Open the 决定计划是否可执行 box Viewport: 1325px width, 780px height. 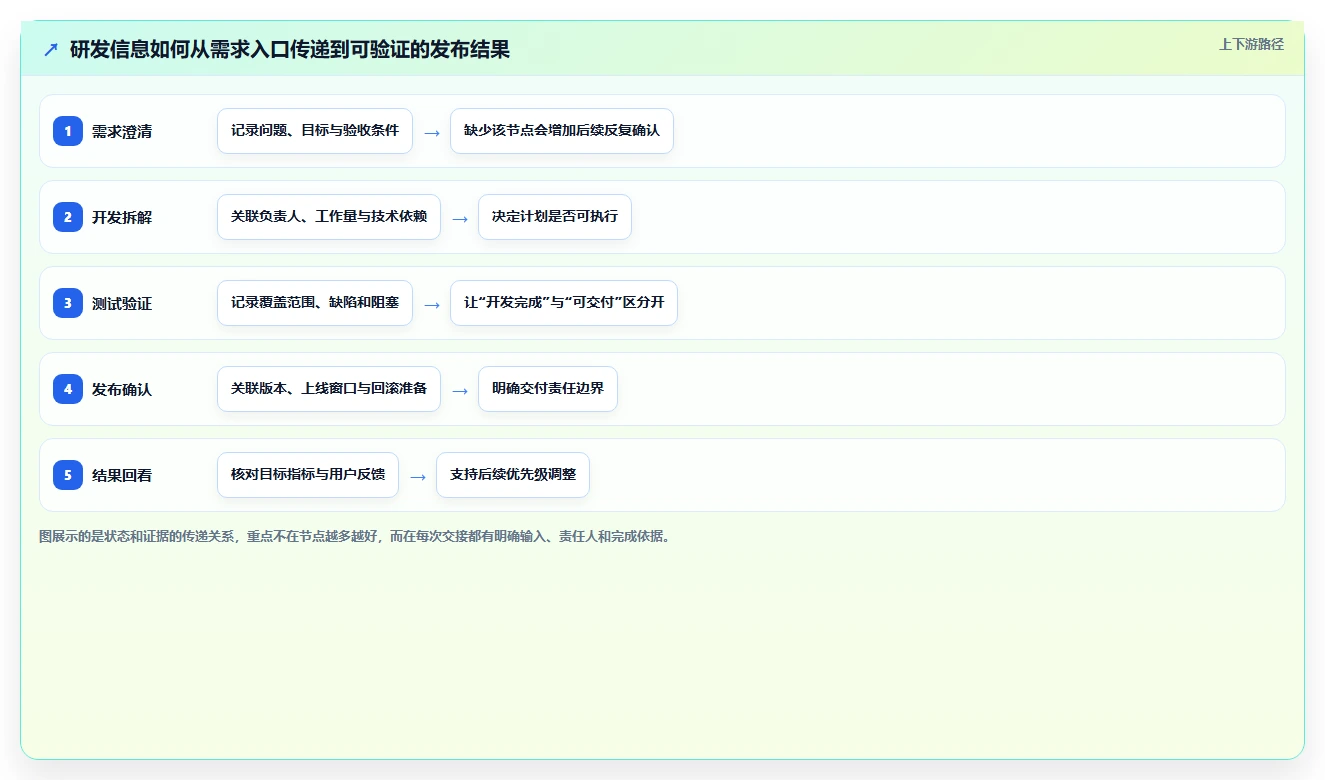click(x=555, y=217)
